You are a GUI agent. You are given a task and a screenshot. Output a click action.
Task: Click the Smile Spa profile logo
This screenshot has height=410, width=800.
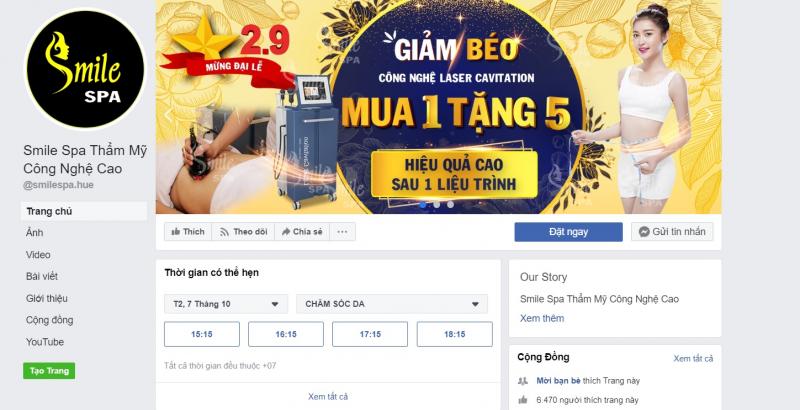tap(85, 69)
